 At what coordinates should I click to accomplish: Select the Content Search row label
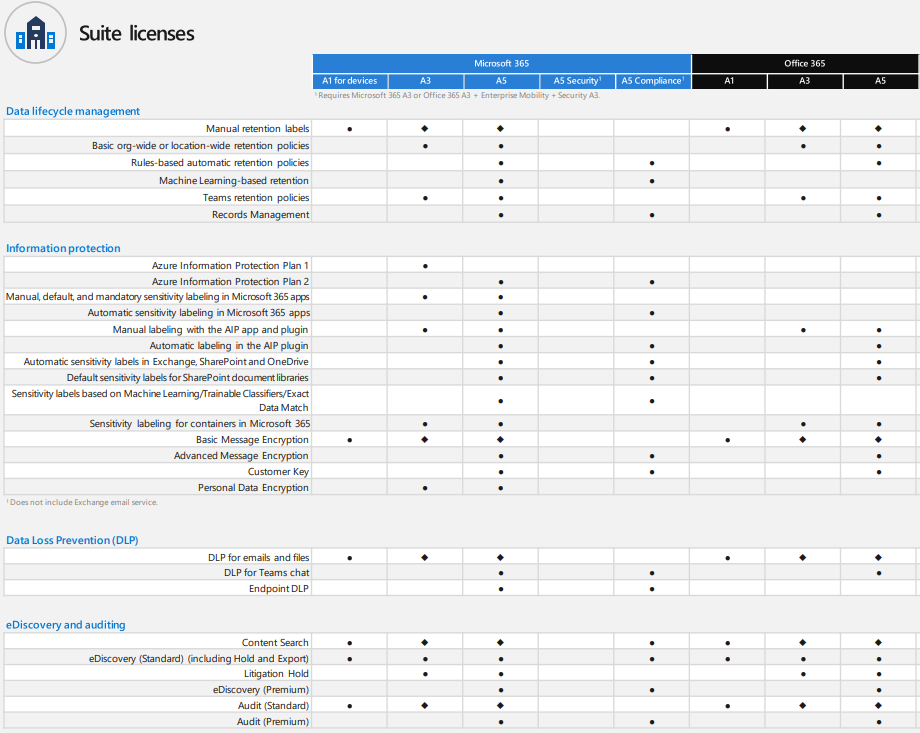tap(275, 643)
